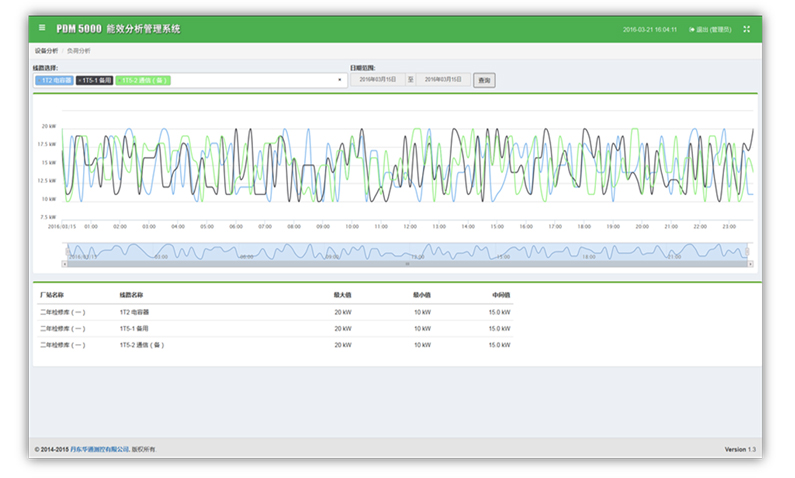The width and height of the screenshot is (795, 478).
Task: Click the 查询 query button
Action: 483,79
